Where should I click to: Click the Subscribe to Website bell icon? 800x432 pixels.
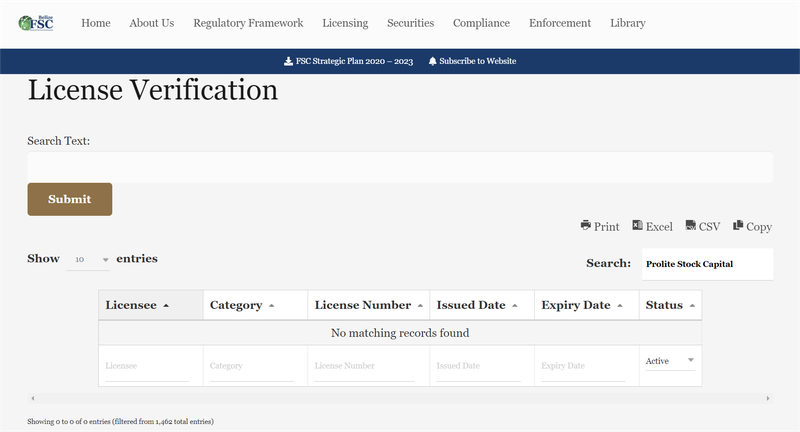(432, 61)
